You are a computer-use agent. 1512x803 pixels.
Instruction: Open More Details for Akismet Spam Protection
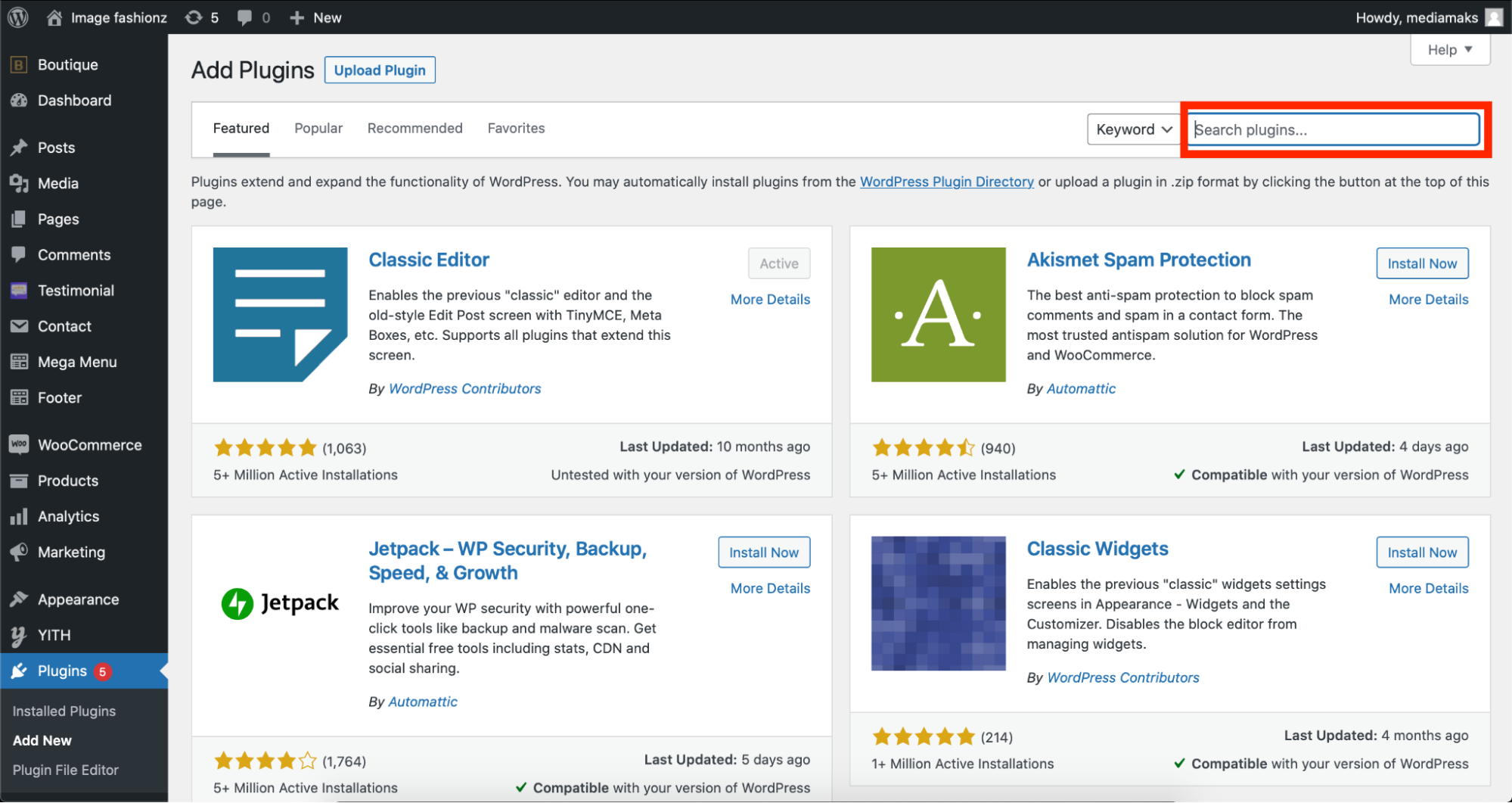tap(1429, 300)
